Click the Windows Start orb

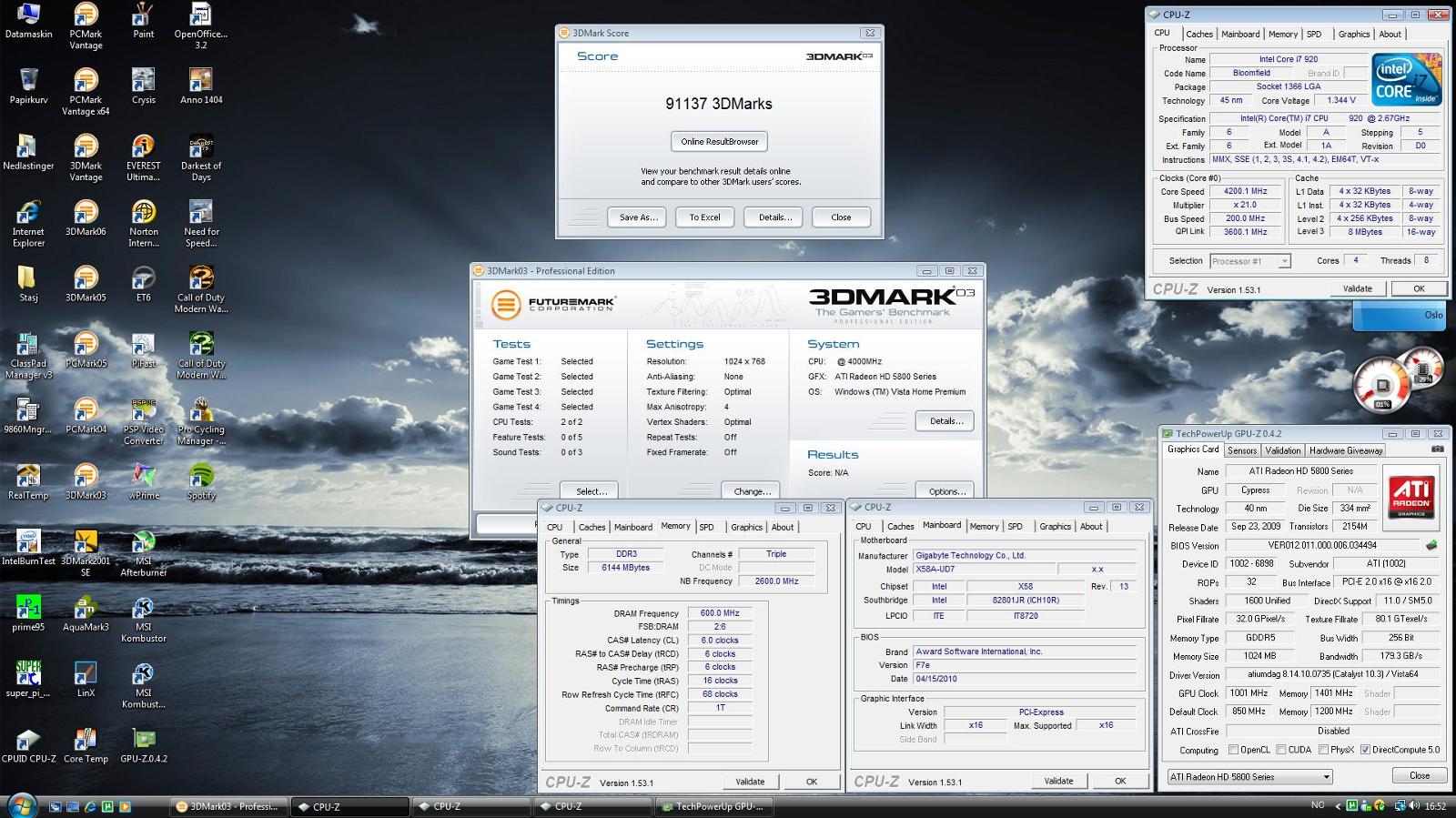pos(22,804)
